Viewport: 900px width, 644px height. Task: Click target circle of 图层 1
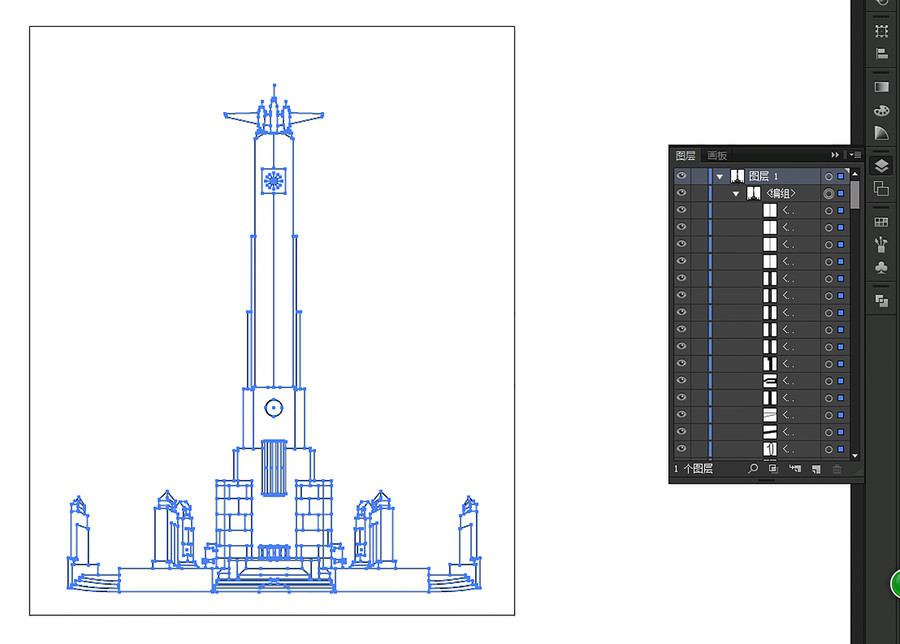(x=828, y=176)
